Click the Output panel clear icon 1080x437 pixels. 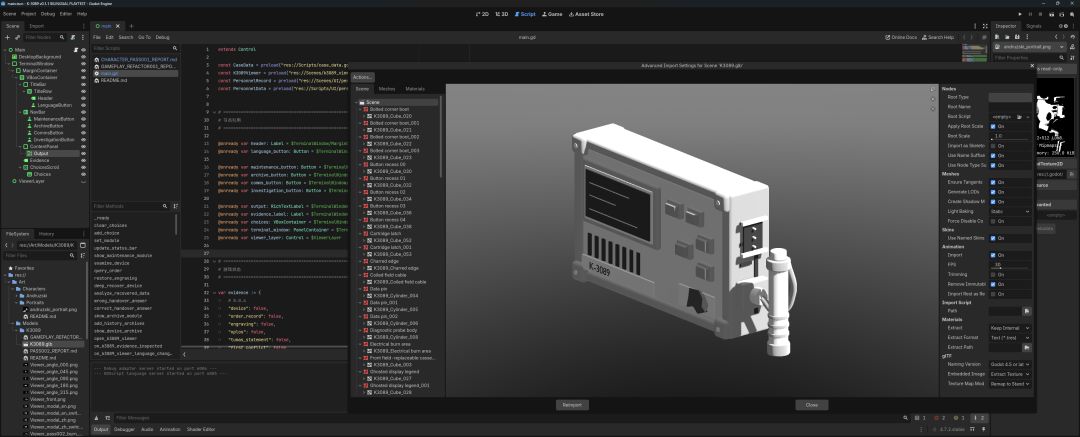point(98,418)
